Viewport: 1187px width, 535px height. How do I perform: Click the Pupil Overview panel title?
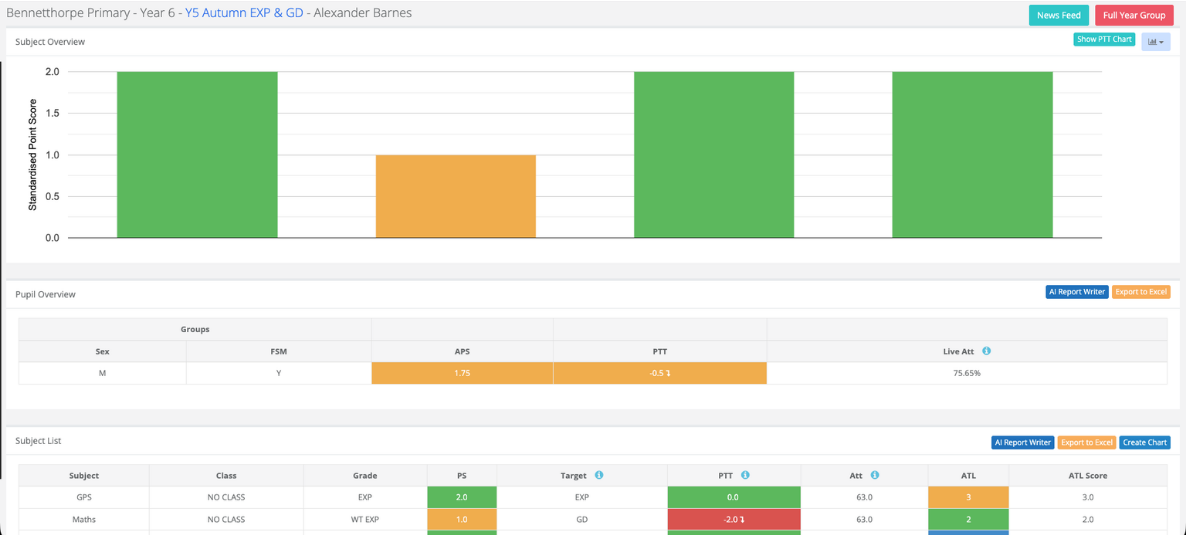pyautogui.click(x=45, y=294)
